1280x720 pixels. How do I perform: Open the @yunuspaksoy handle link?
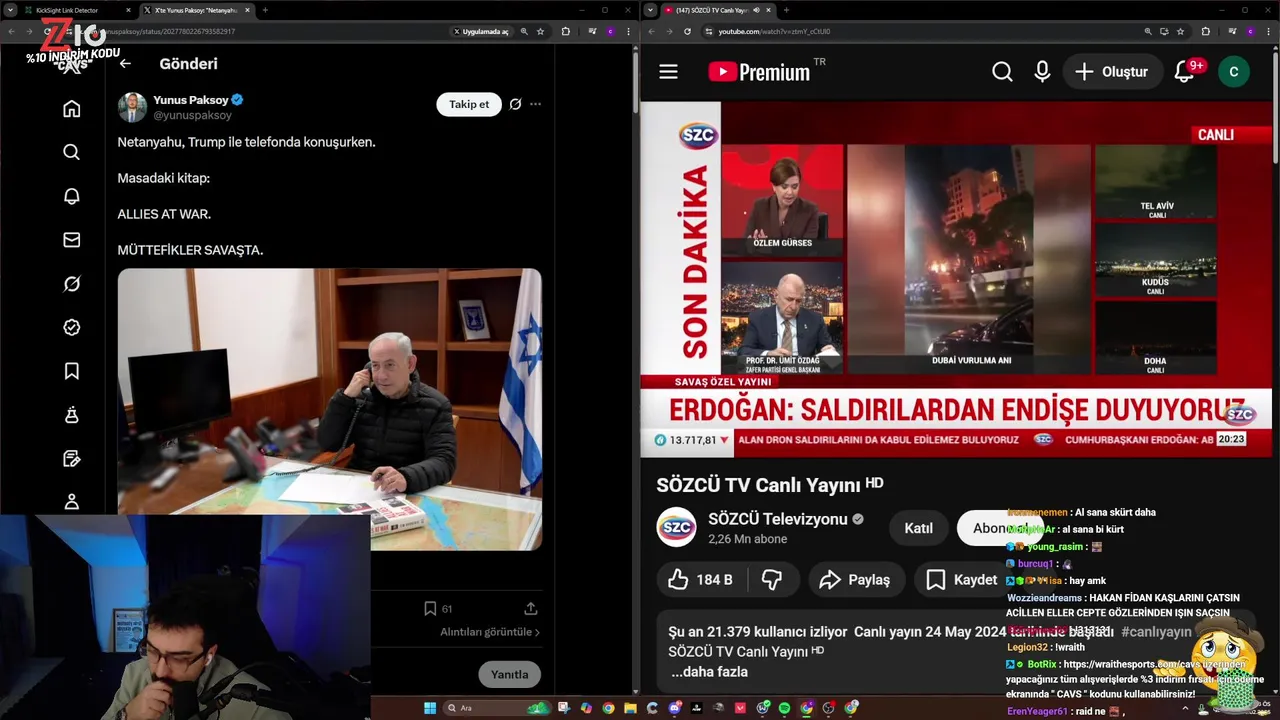click(192, 116)
